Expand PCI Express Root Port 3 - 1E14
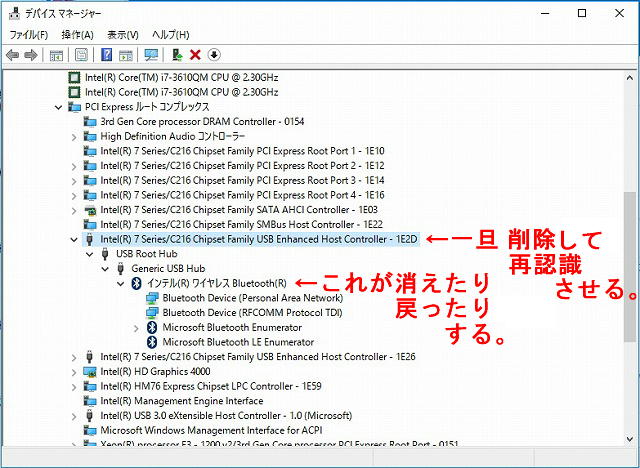Screen dimensions: 640x468 74,181
